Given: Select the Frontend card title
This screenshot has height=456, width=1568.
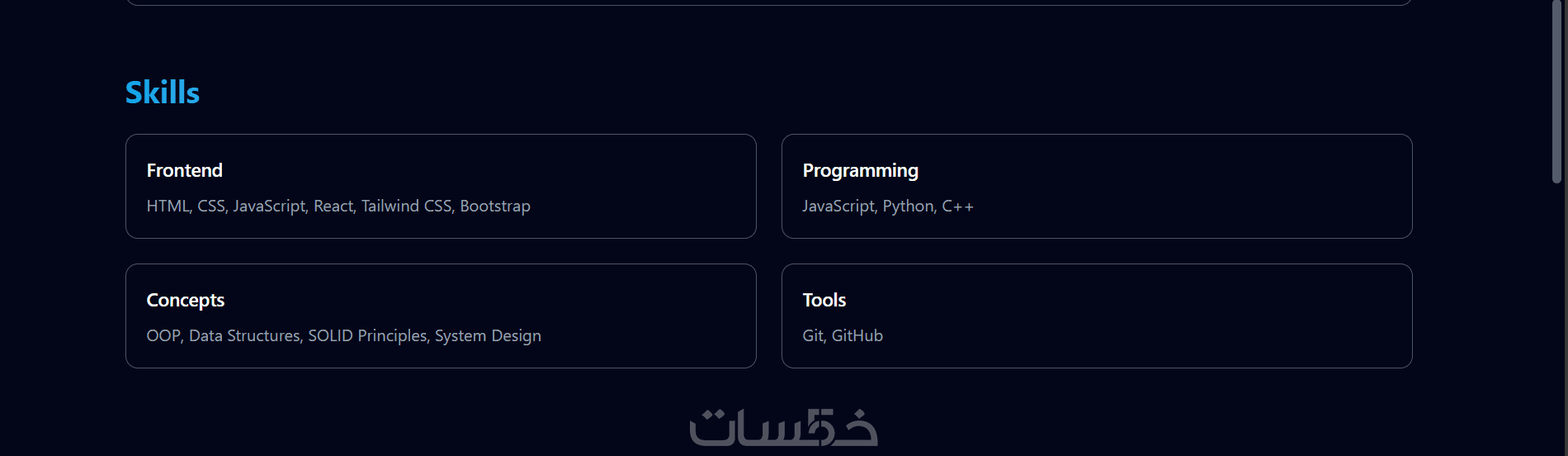Looking at the screenshot, I should [x=185, y=170].
